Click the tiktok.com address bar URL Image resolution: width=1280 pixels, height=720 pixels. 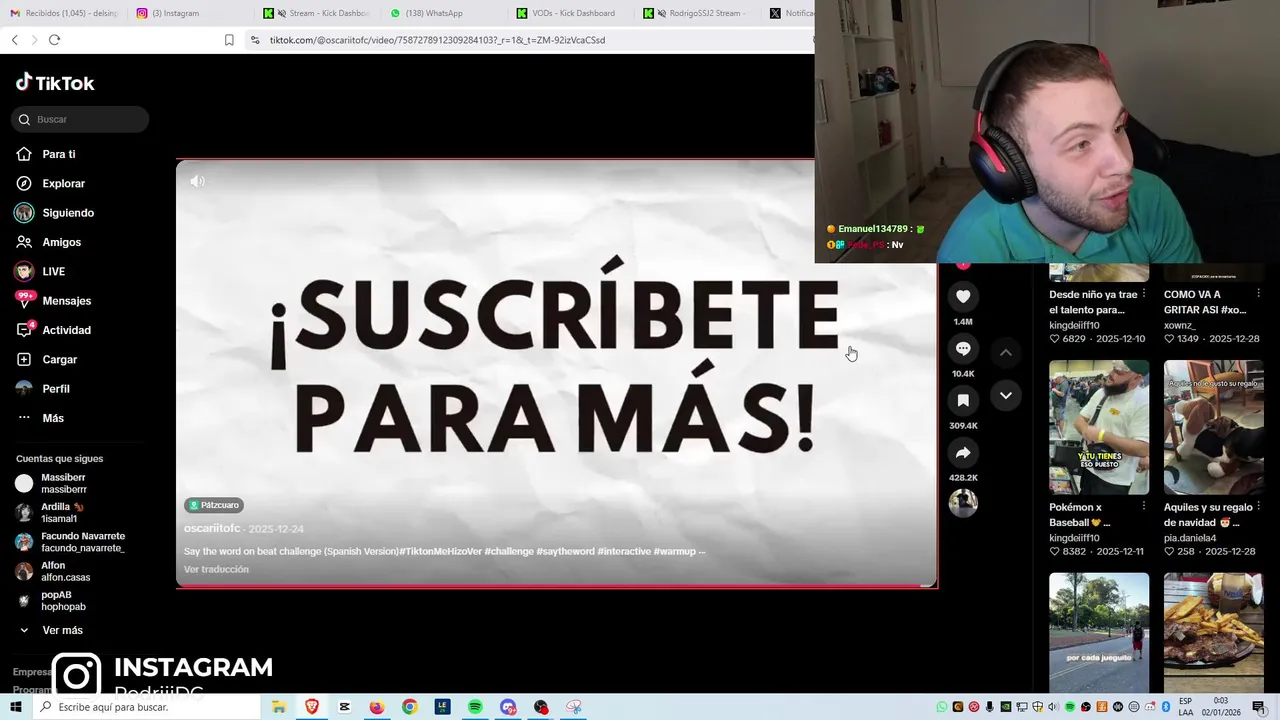pos(437,40)
